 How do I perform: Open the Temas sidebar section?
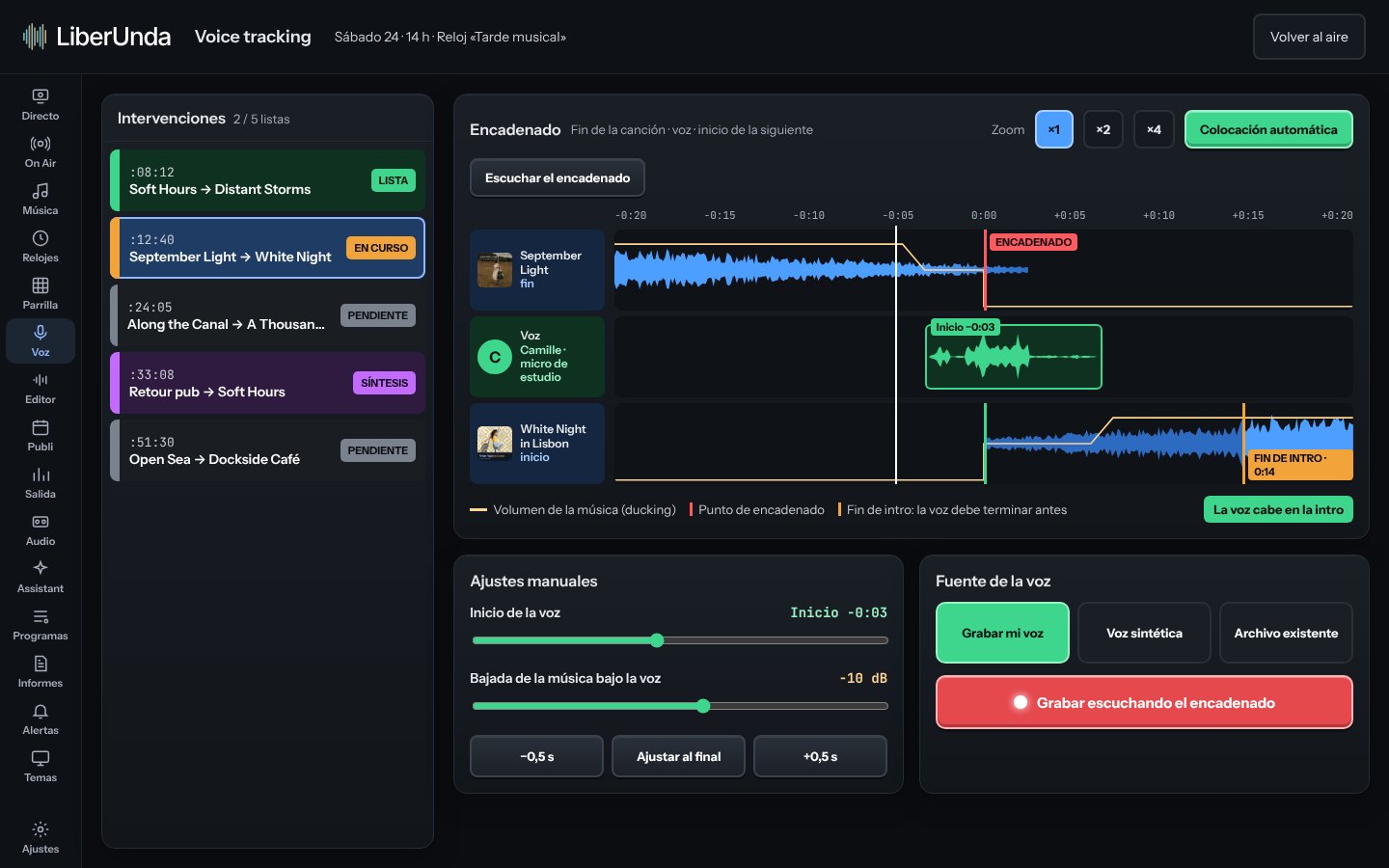[41, 767]
